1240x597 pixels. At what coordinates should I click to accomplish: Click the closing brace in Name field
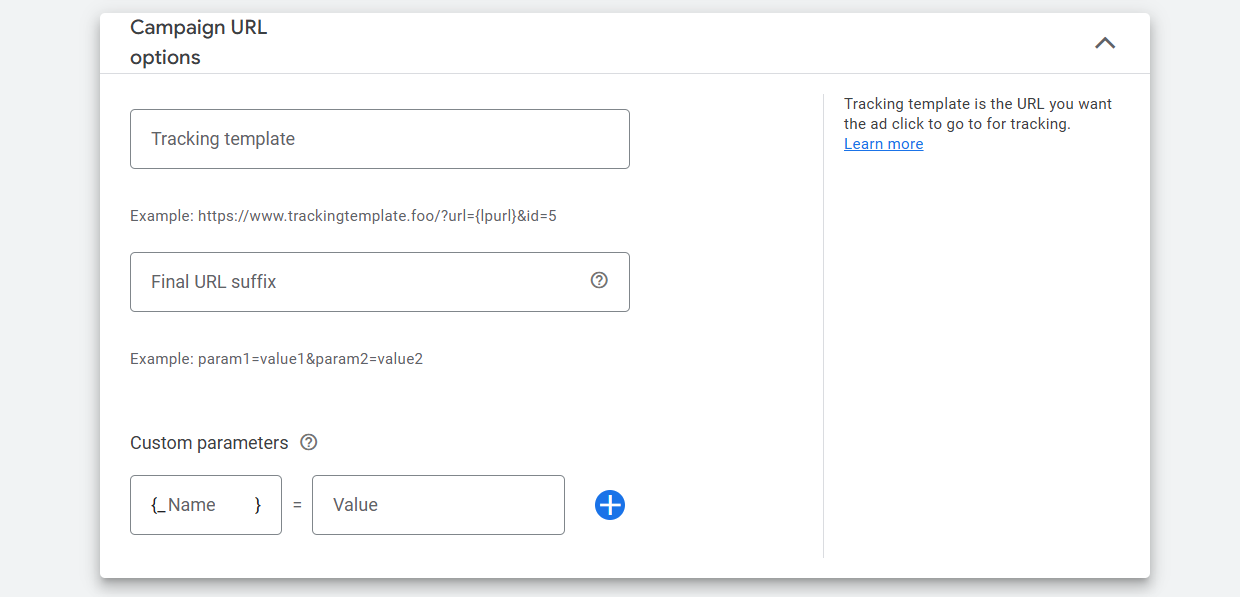coord(258,505)
